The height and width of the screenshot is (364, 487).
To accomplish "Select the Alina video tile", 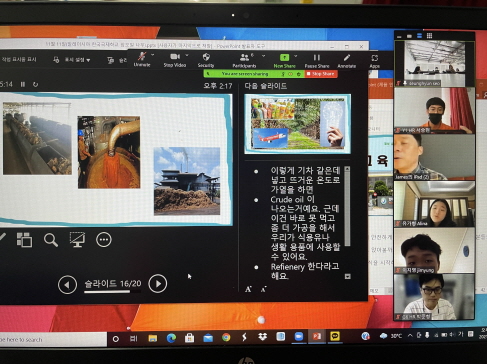I will (x=434, y=204).
